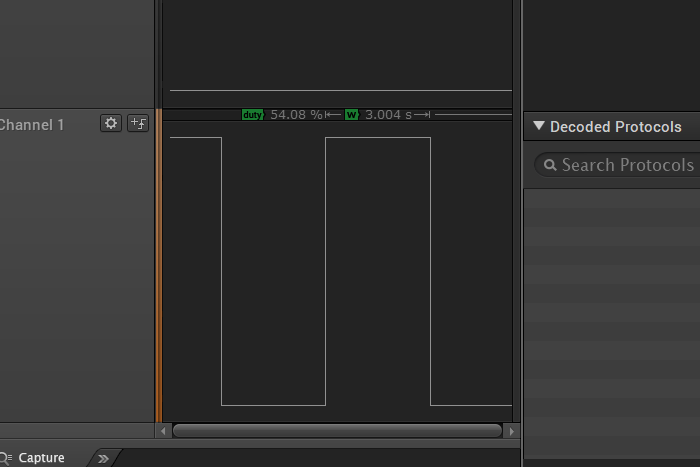This screenshot has height=467, width=700.
Task: Click the orange Channel 1 color bar
Action: pyautogui.click(x=158, y=265)
